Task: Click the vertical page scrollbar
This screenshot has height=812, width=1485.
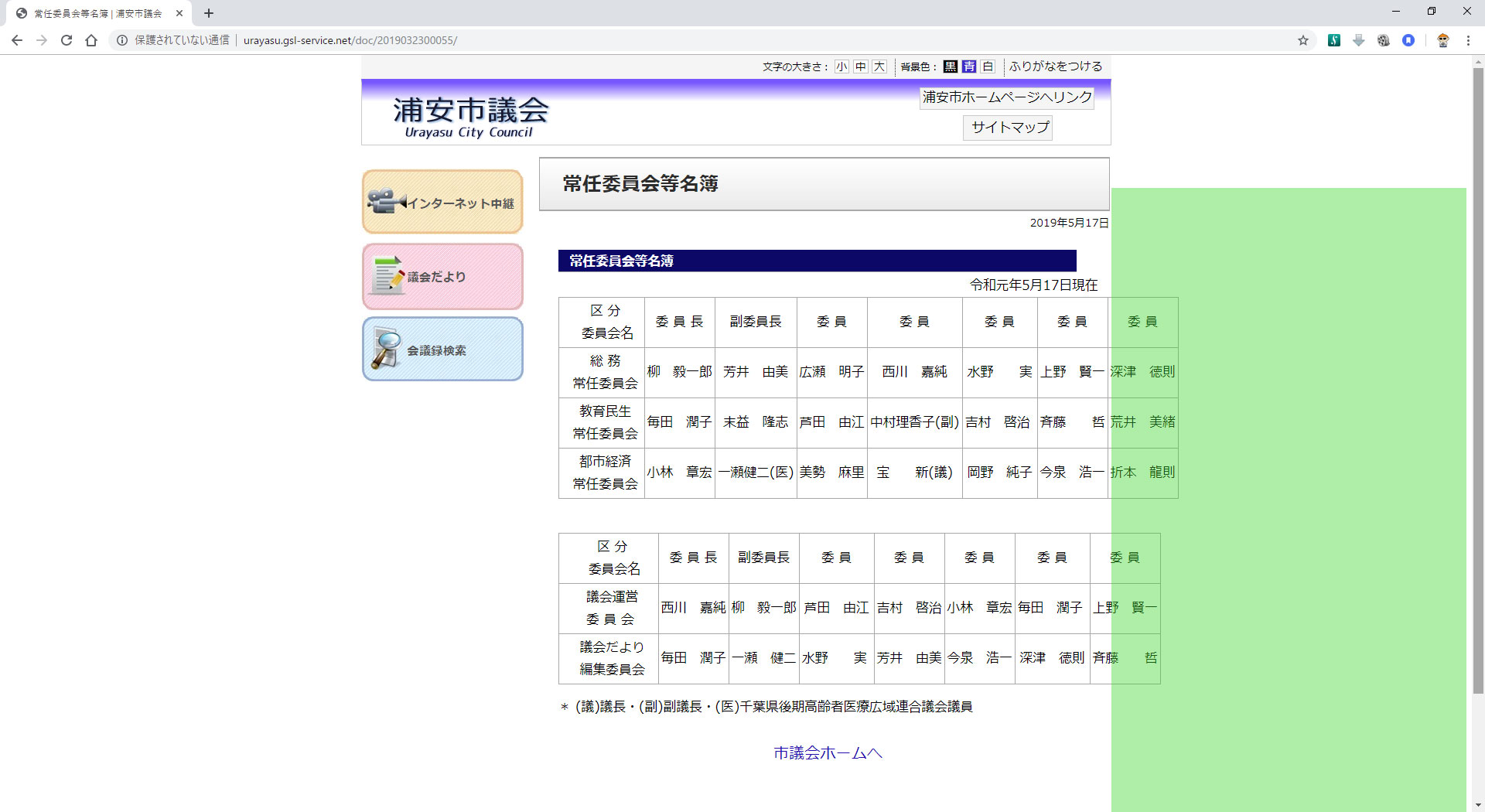Action: click(x=1478, y=379)
